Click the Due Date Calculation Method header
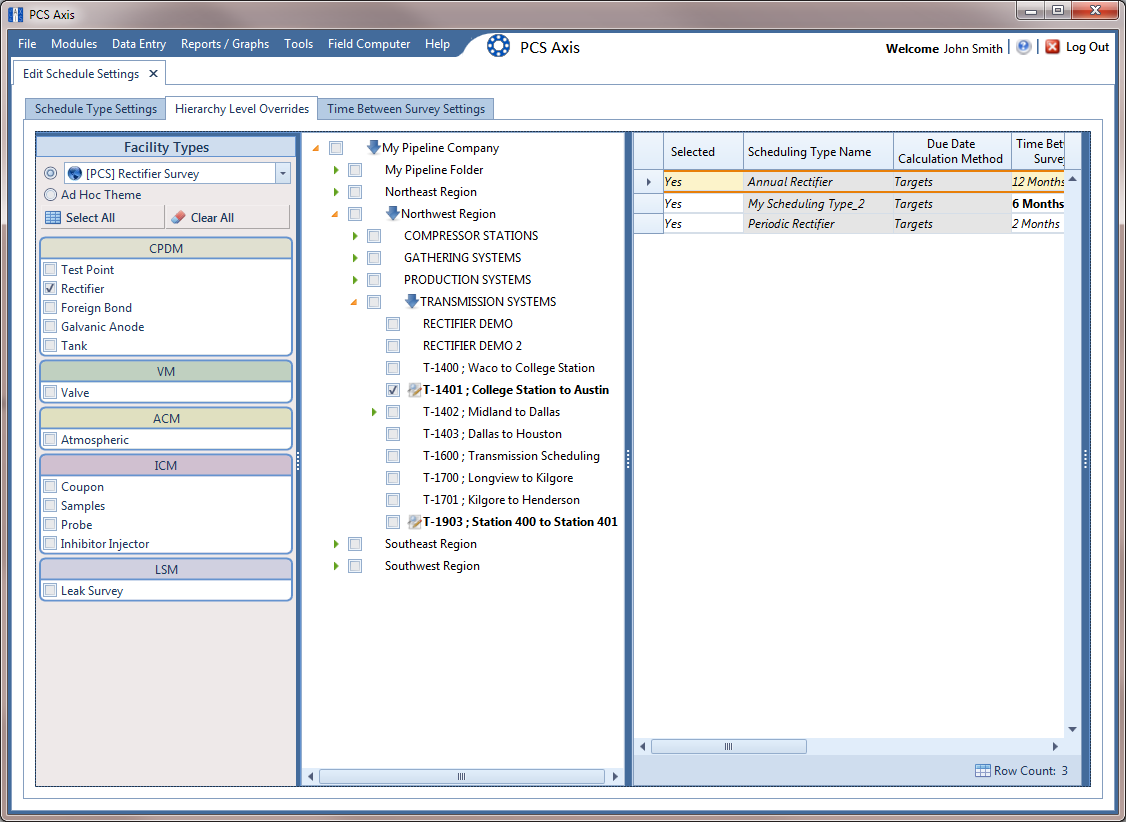Screen dimensions: 1126x822 951,151
